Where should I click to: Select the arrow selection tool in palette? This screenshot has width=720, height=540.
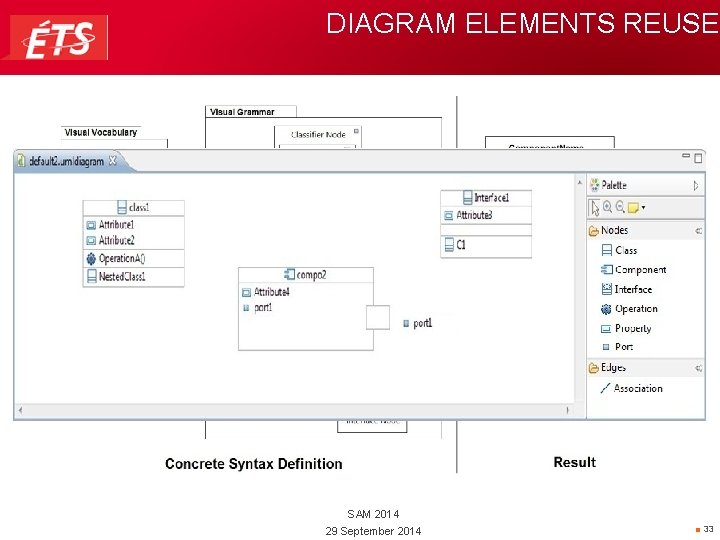[595, 208]
